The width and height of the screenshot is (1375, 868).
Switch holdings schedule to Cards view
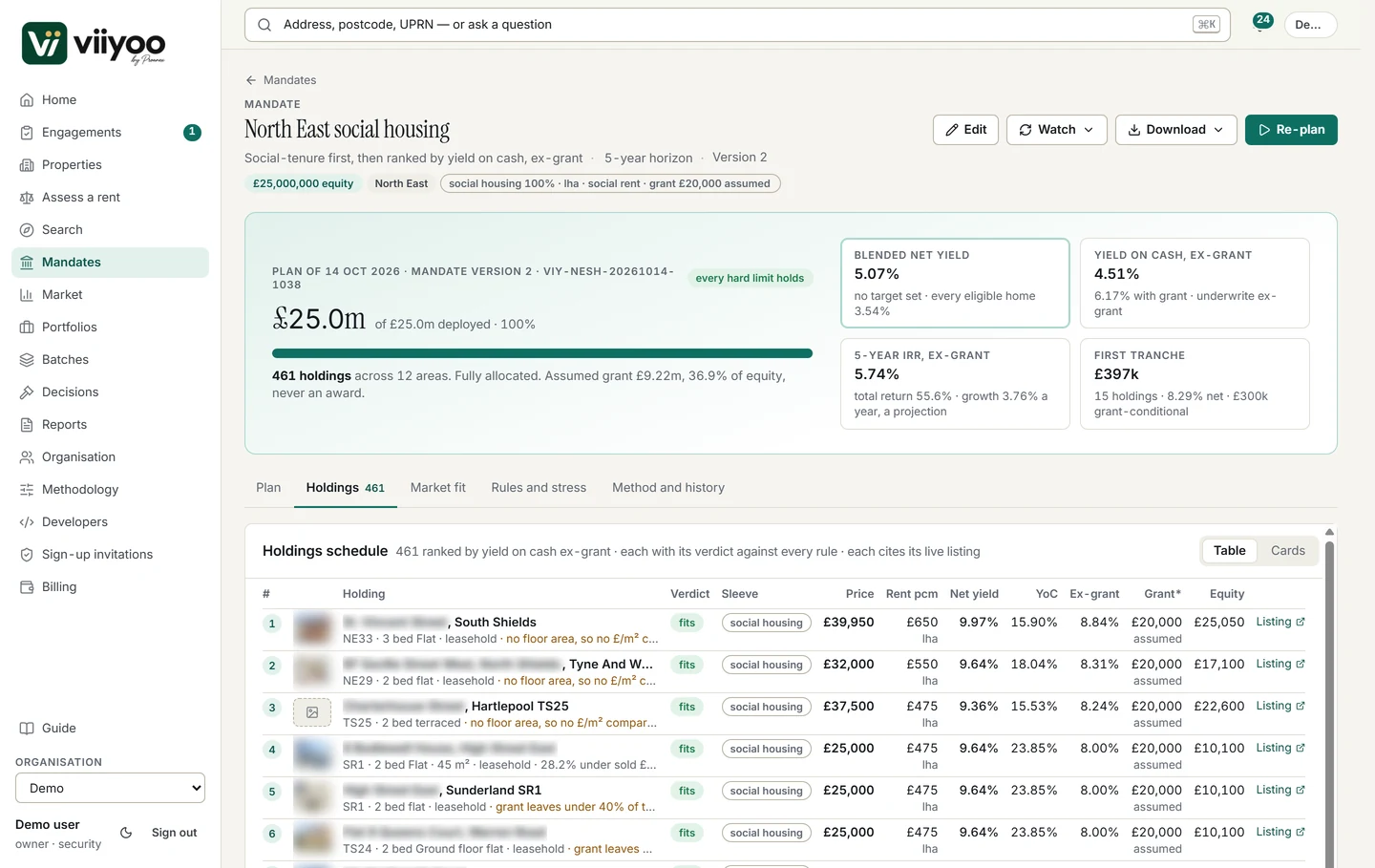(1288, 551)
